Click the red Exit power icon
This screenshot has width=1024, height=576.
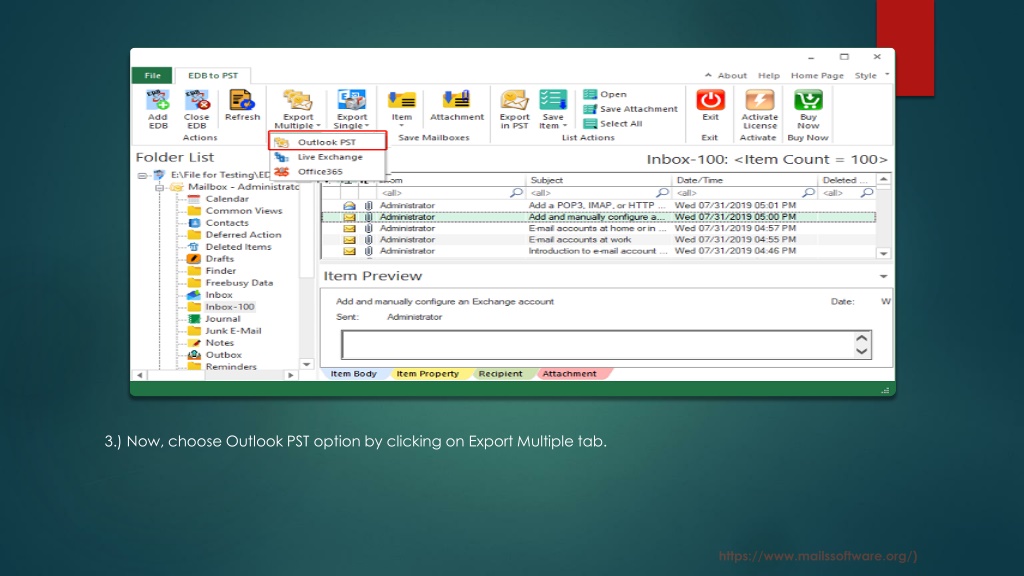coord(710,101)
